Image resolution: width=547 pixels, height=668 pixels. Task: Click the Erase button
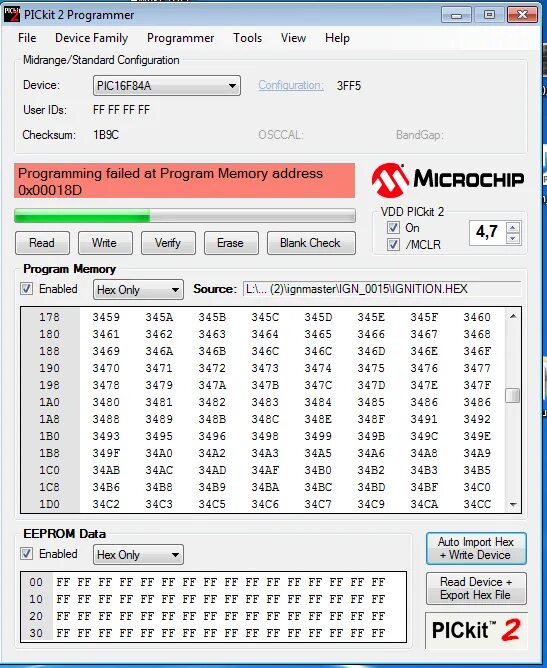coord(231,243)
